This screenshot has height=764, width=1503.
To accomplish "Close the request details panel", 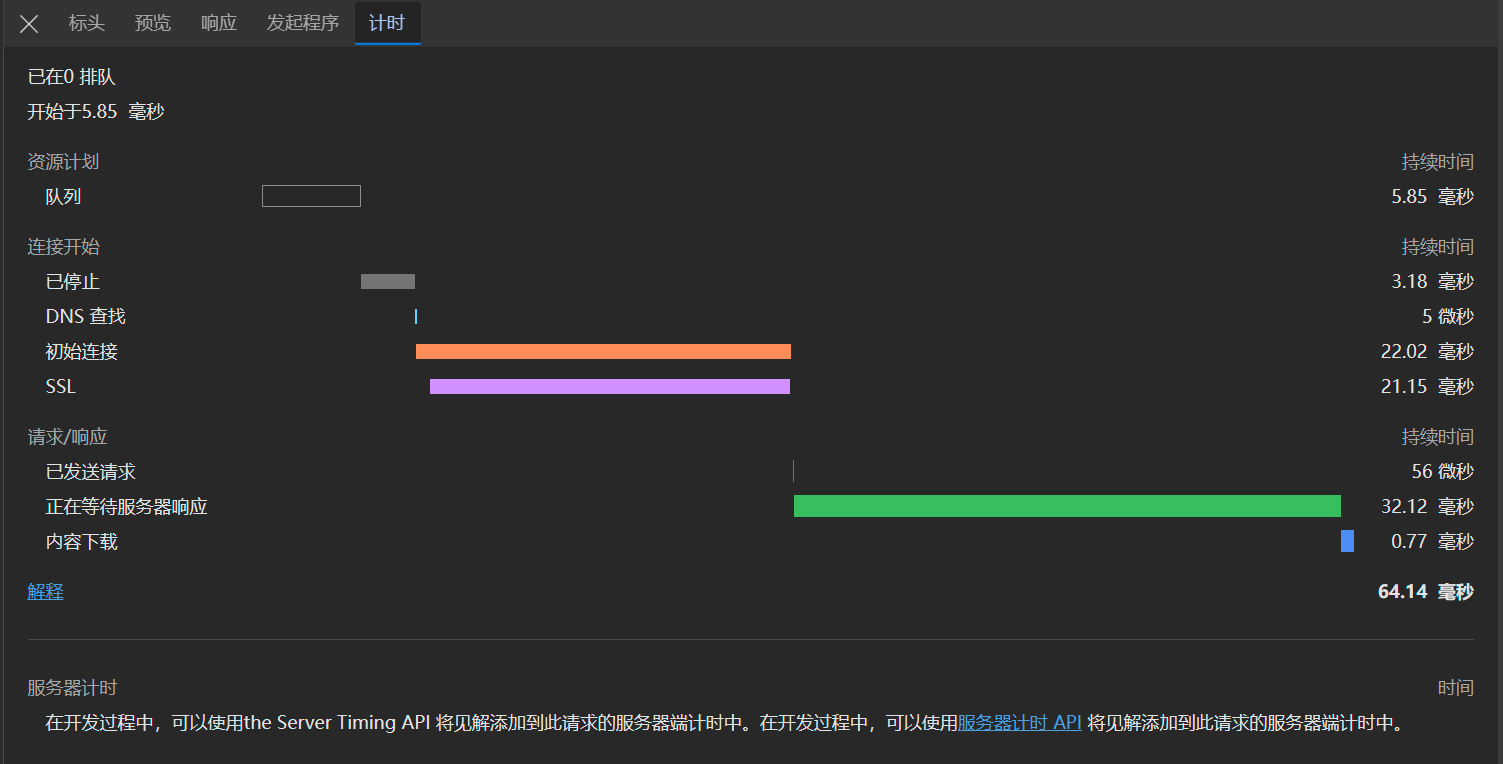I will coord(29,24).
